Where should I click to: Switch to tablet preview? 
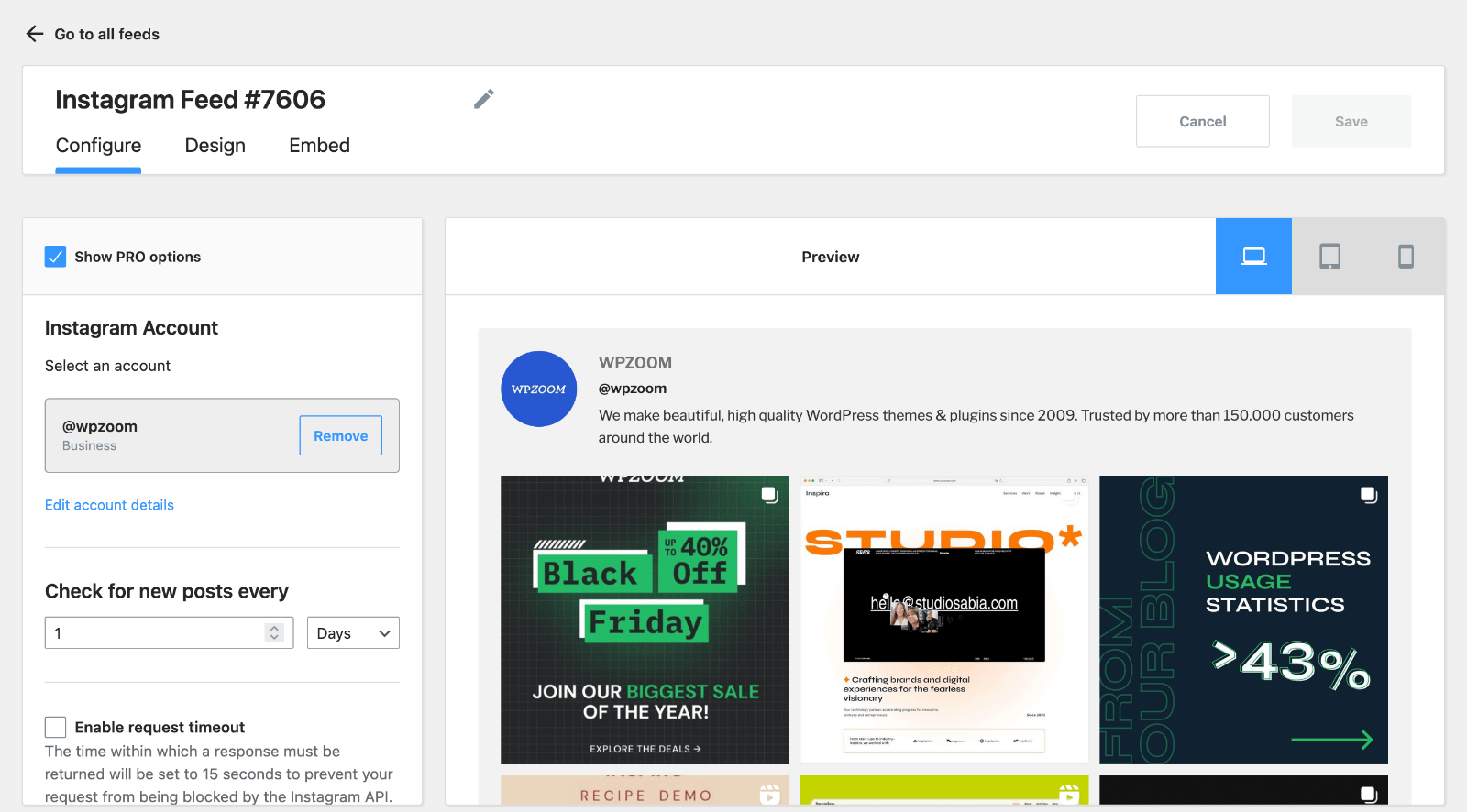coord(1329,257)
